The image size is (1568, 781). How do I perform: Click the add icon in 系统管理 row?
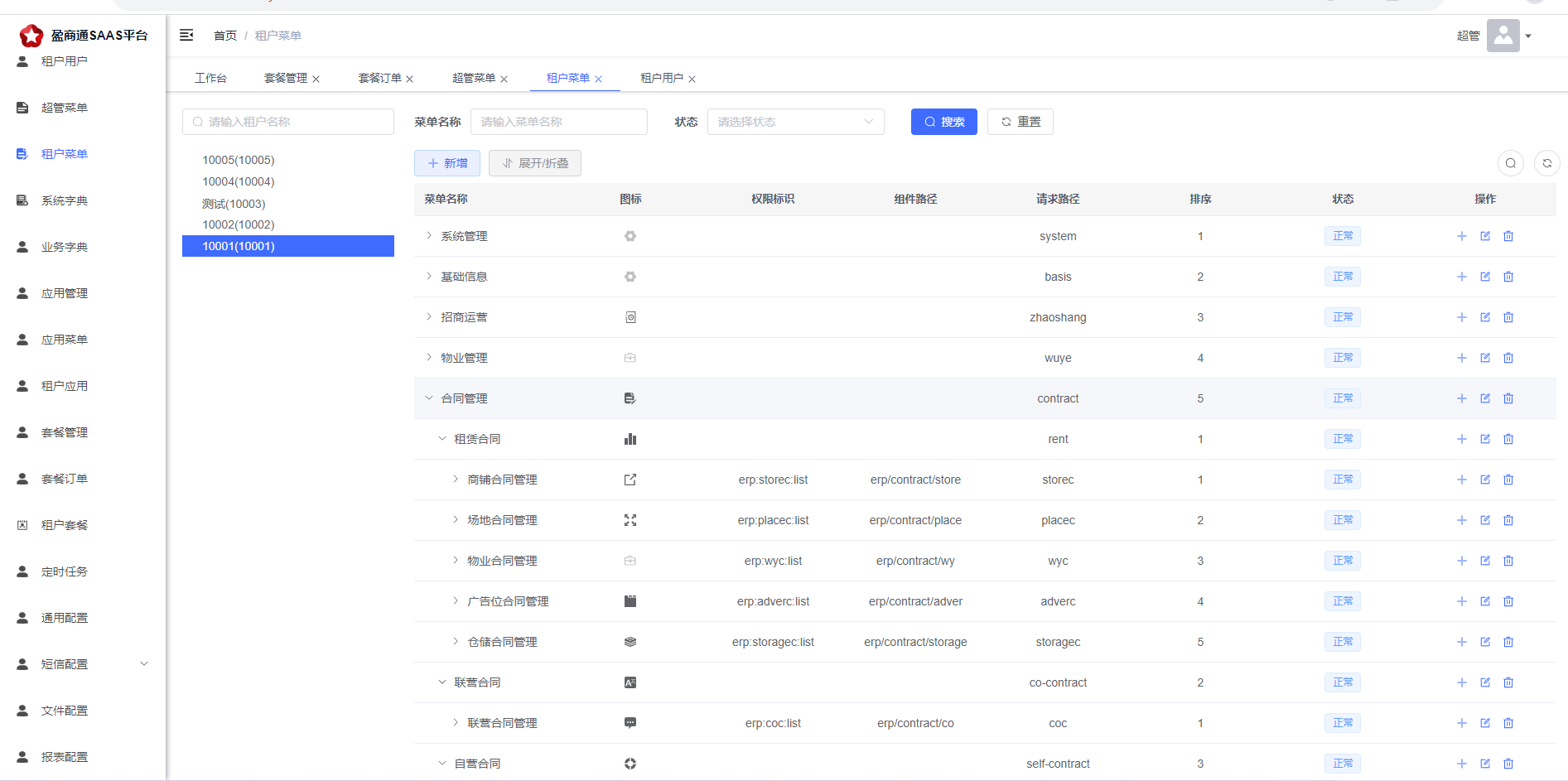click(x=1462, y=236)
